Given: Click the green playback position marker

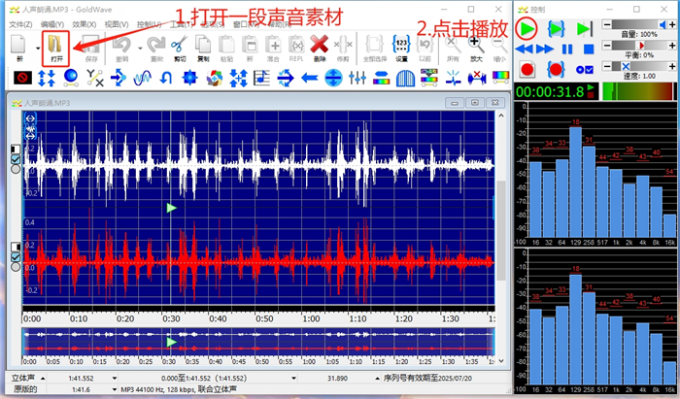Looking at the screenshot, I should click(171, 208).
